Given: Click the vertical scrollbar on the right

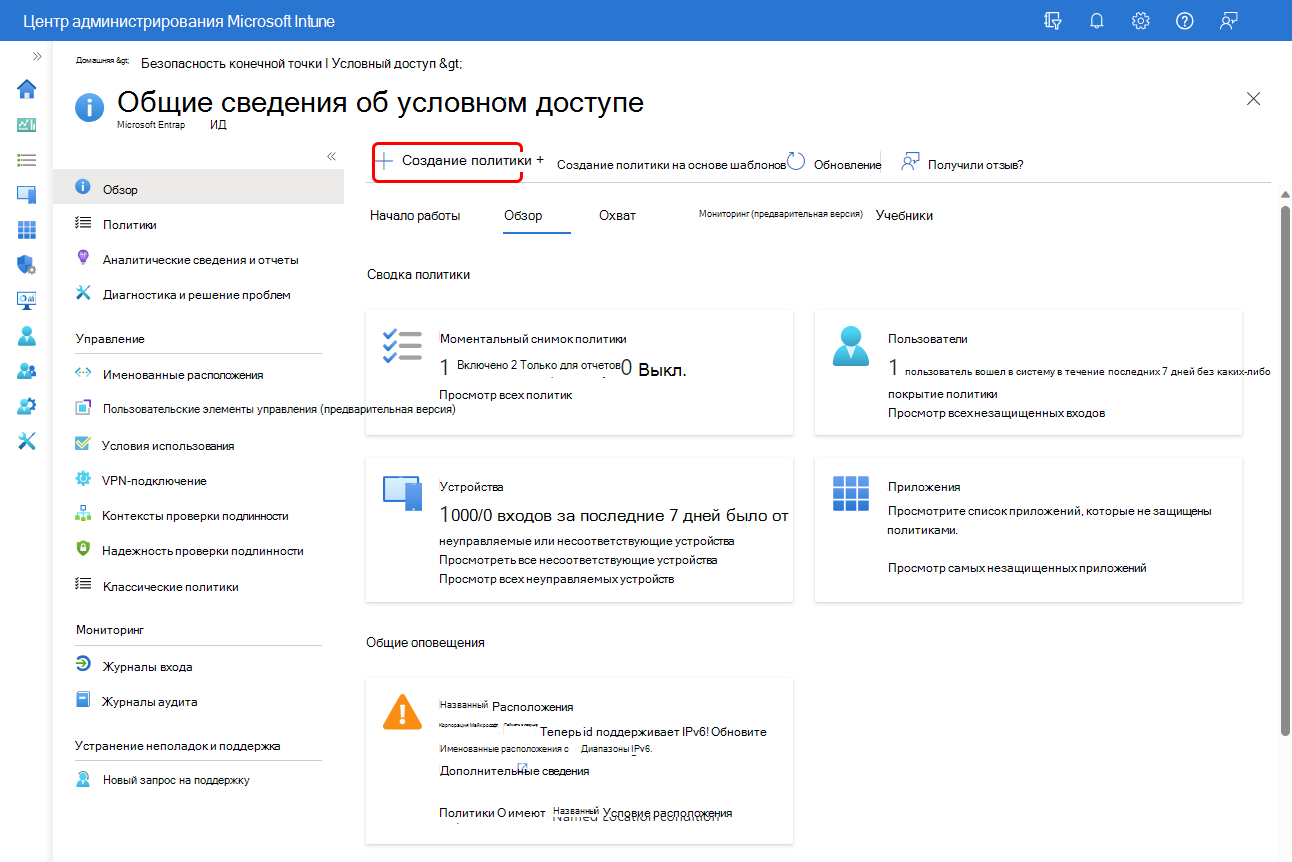Looking at the screenshot, I should click(x=1285, y=470).
